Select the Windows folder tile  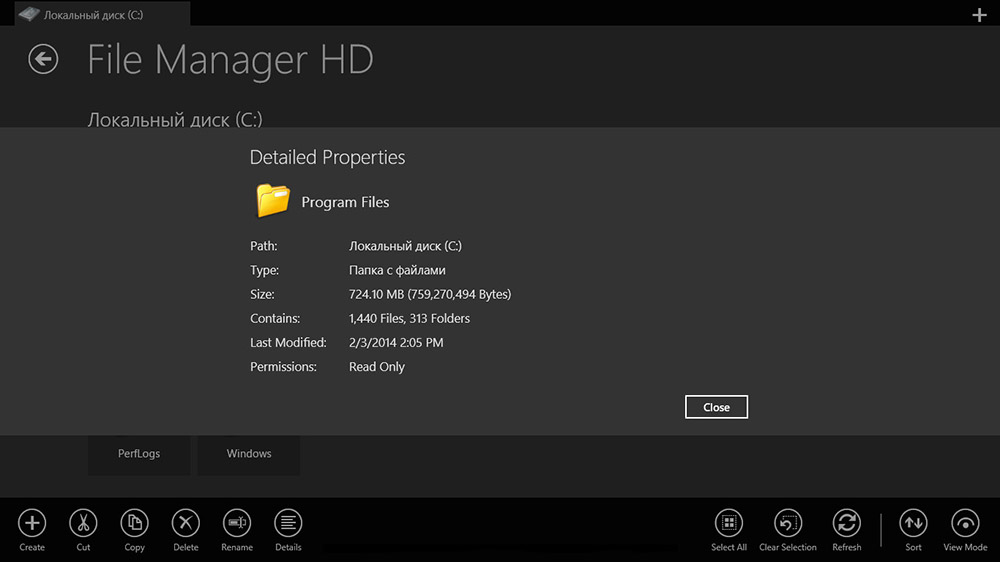249,454
